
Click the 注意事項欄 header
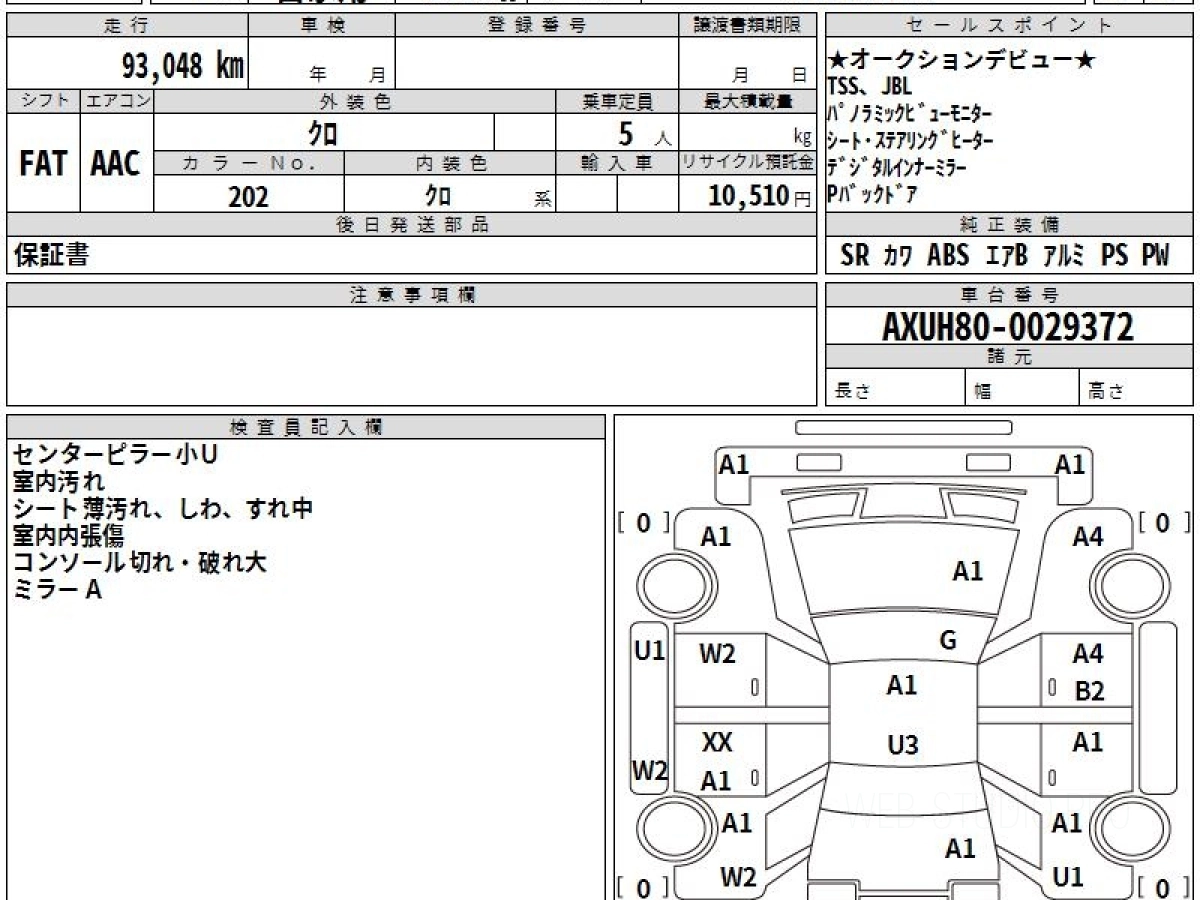point(412,294)
